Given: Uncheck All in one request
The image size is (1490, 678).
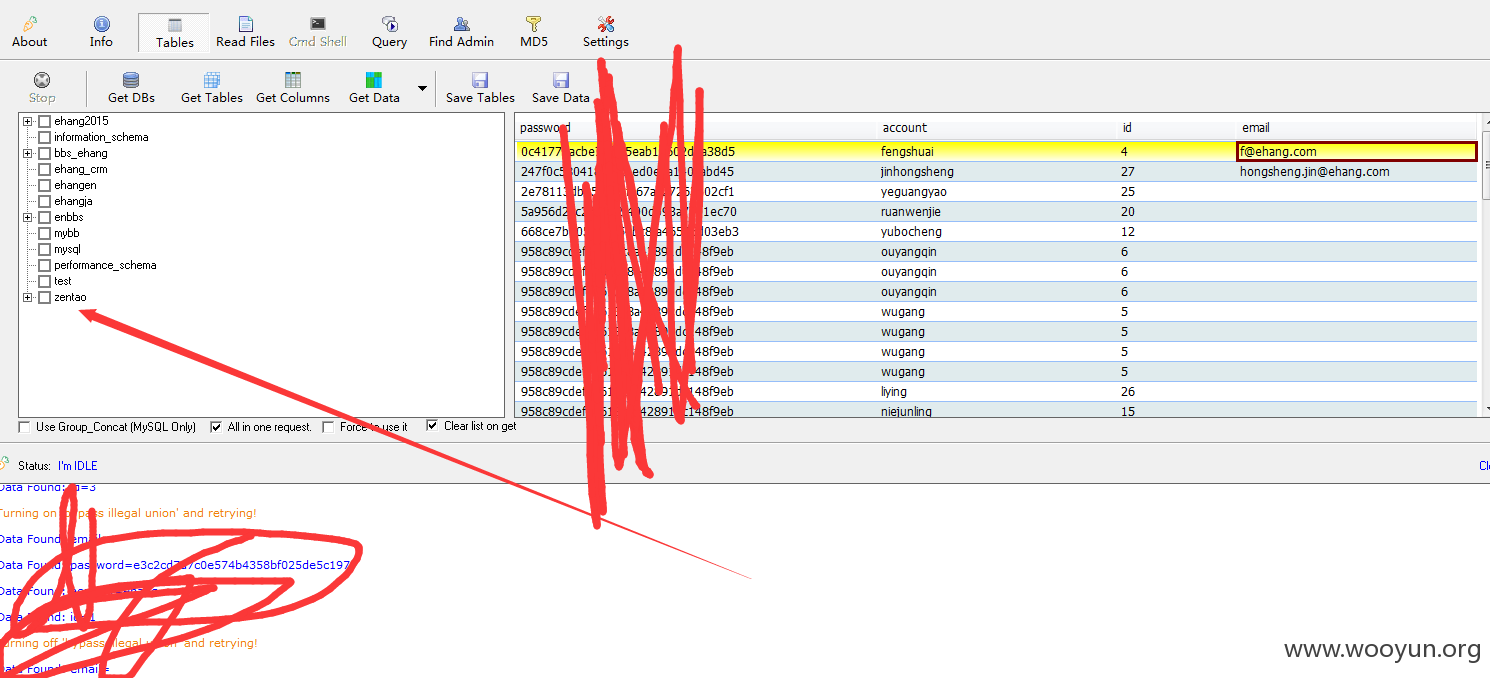Looking at the screenshot, I should click(x=217, y=427).
